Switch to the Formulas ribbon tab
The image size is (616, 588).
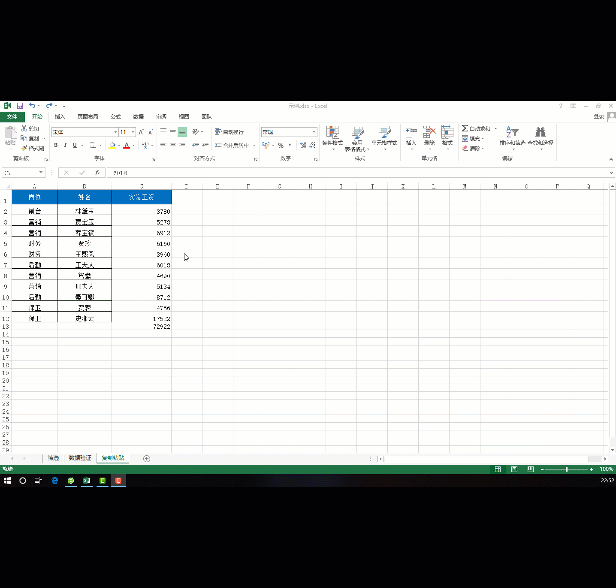[x=116, y=117]
